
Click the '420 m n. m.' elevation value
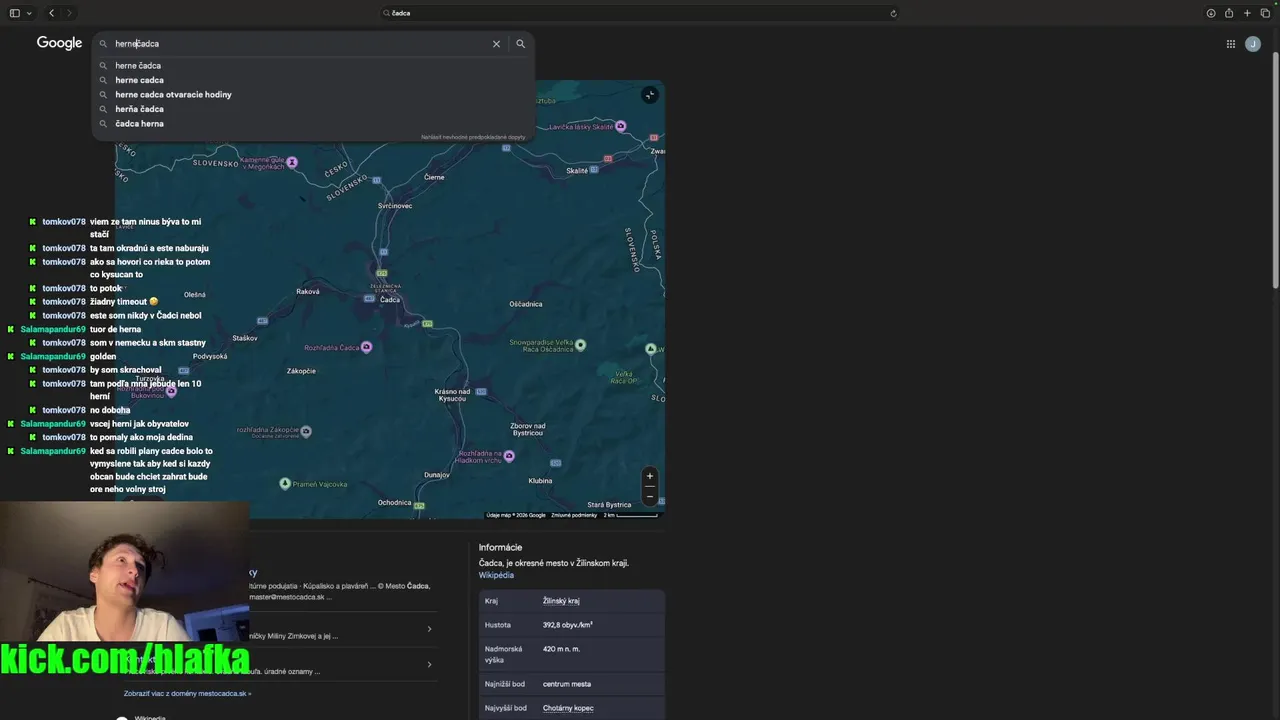pos(561,649)
